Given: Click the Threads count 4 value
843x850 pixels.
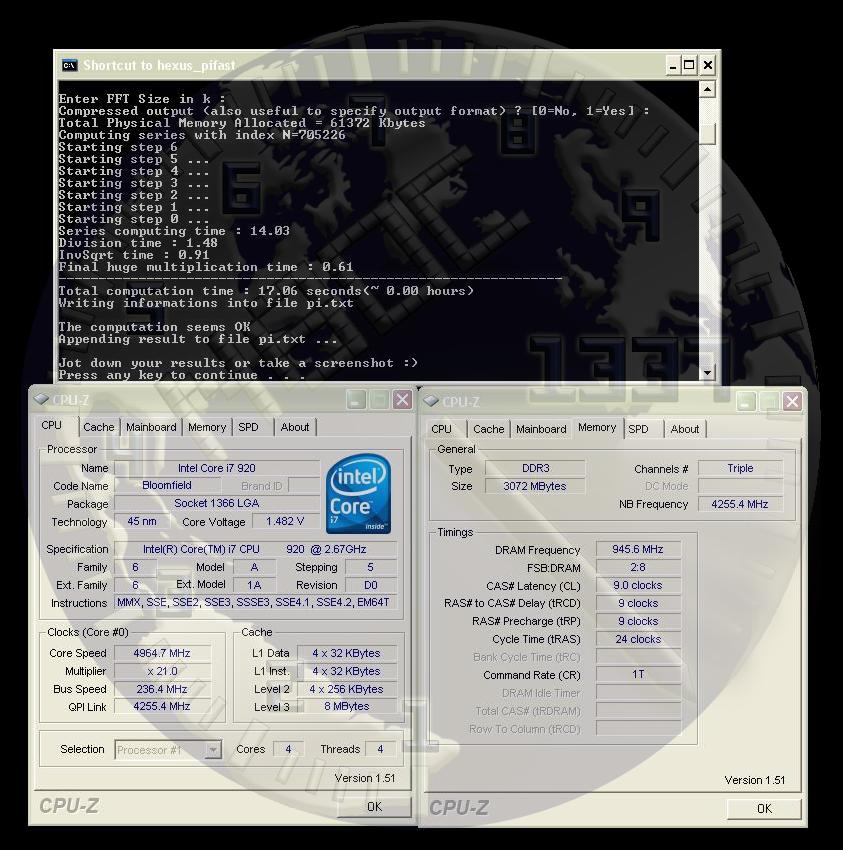Looking at the screenshot, I should (381, 749).
